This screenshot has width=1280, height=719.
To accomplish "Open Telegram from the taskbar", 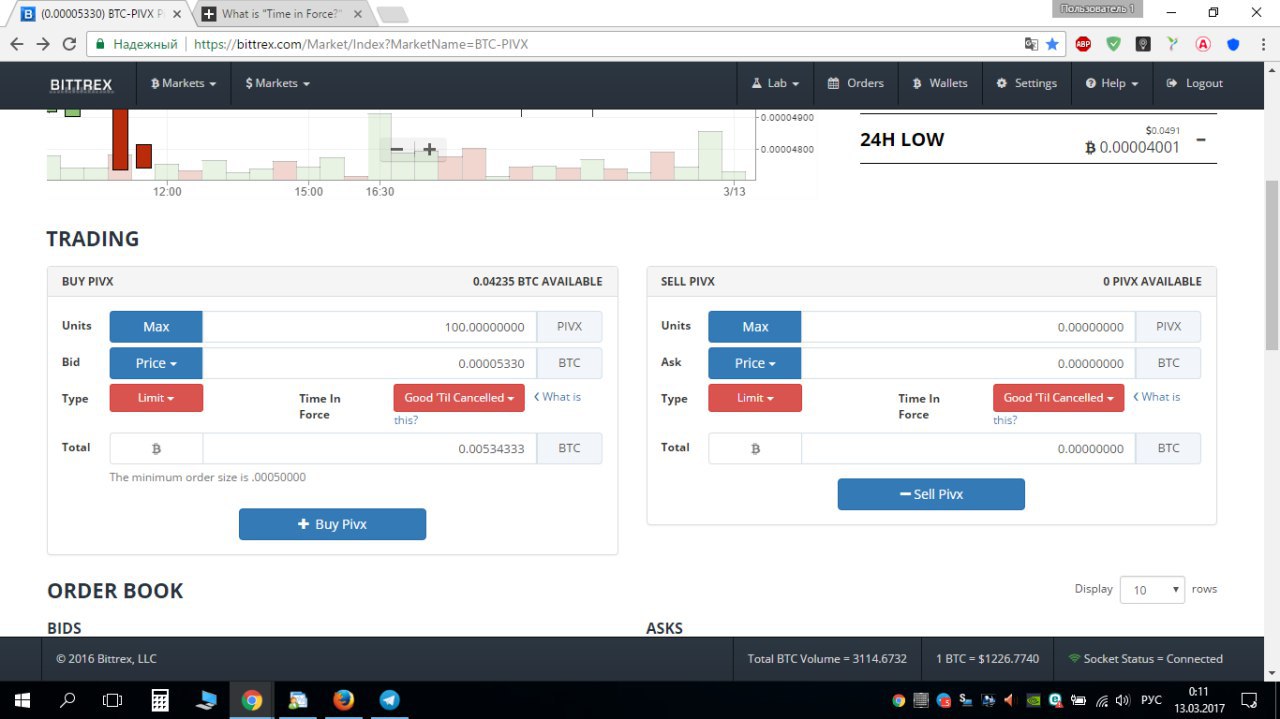I will tap(390, 700).
